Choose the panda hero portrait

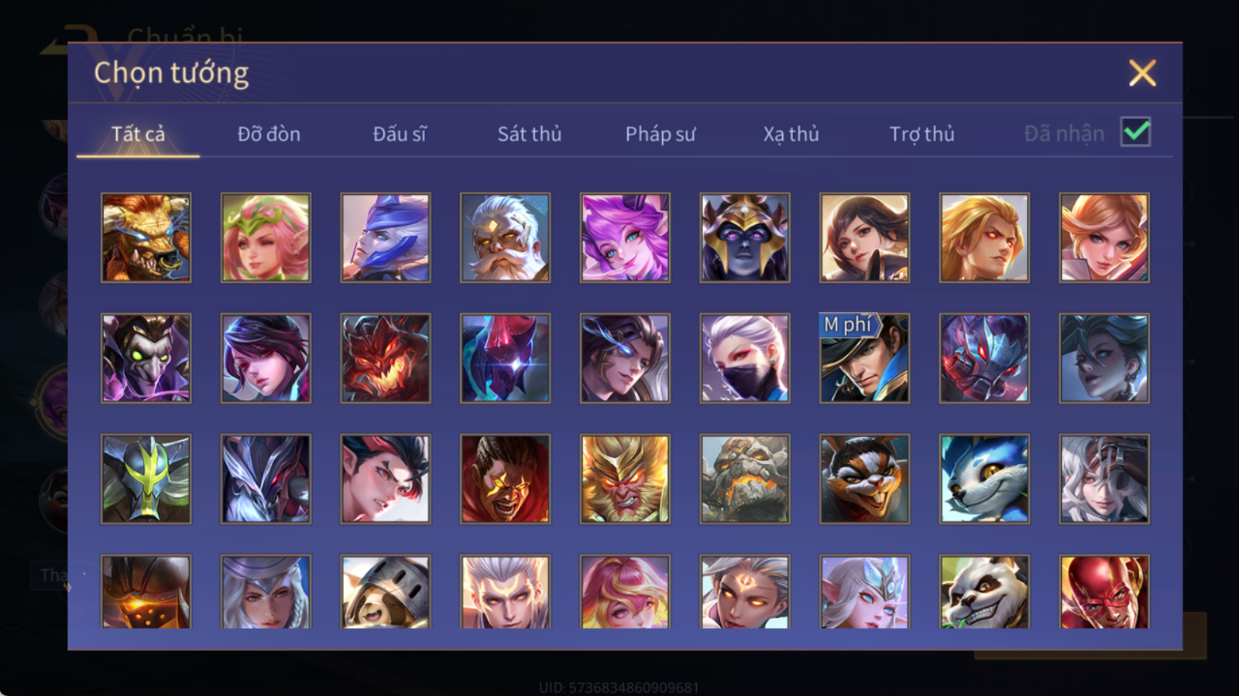coord(984,592)
